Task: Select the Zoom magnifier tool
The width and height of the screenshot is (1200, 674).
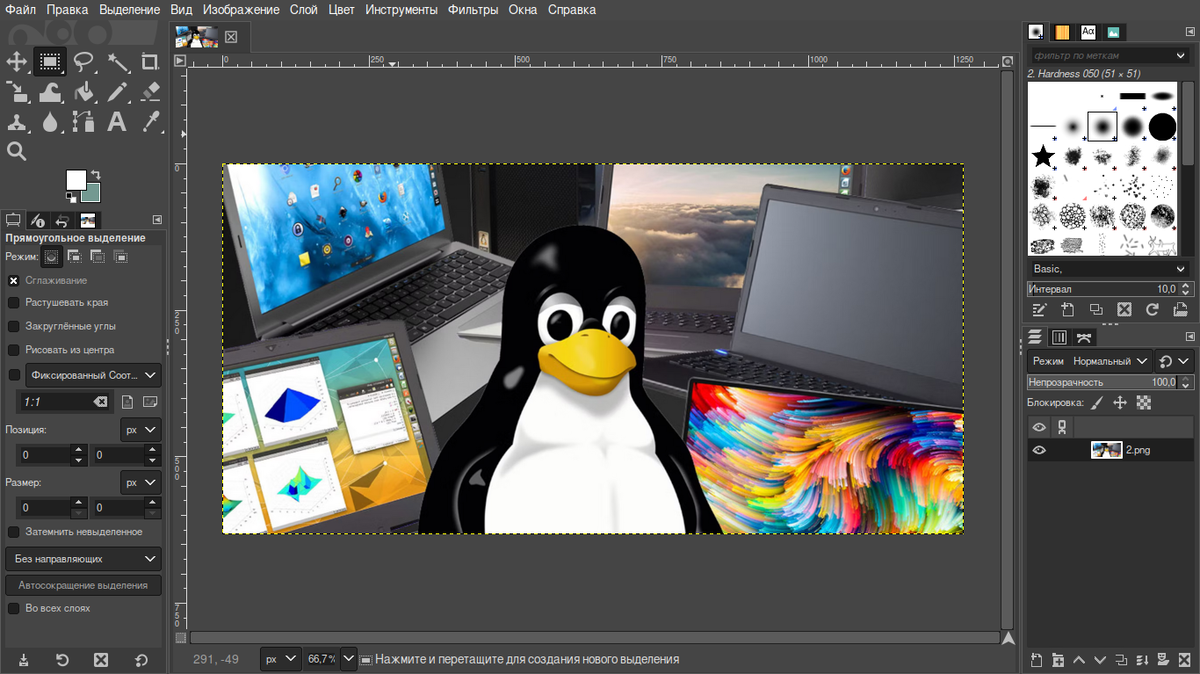Action: click(17, 152)
